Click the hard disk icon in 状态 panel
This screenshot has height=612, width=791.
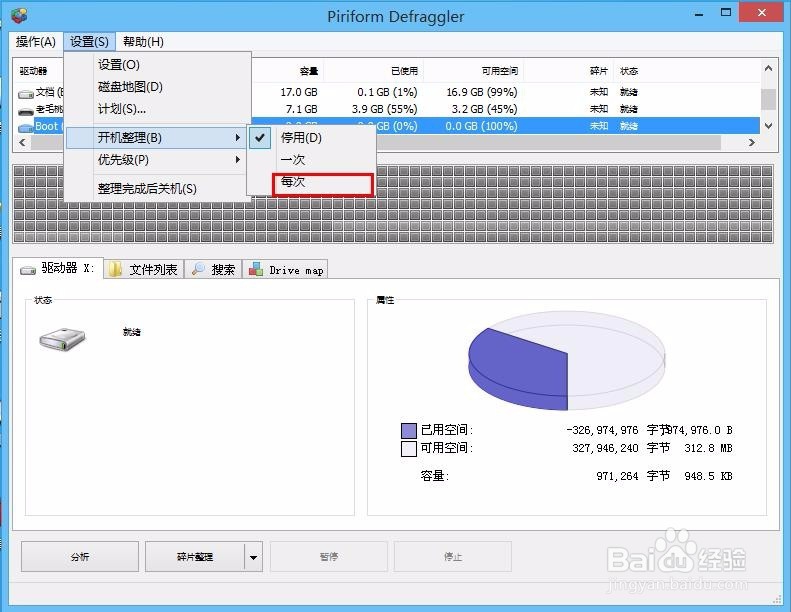click(63, 339)
